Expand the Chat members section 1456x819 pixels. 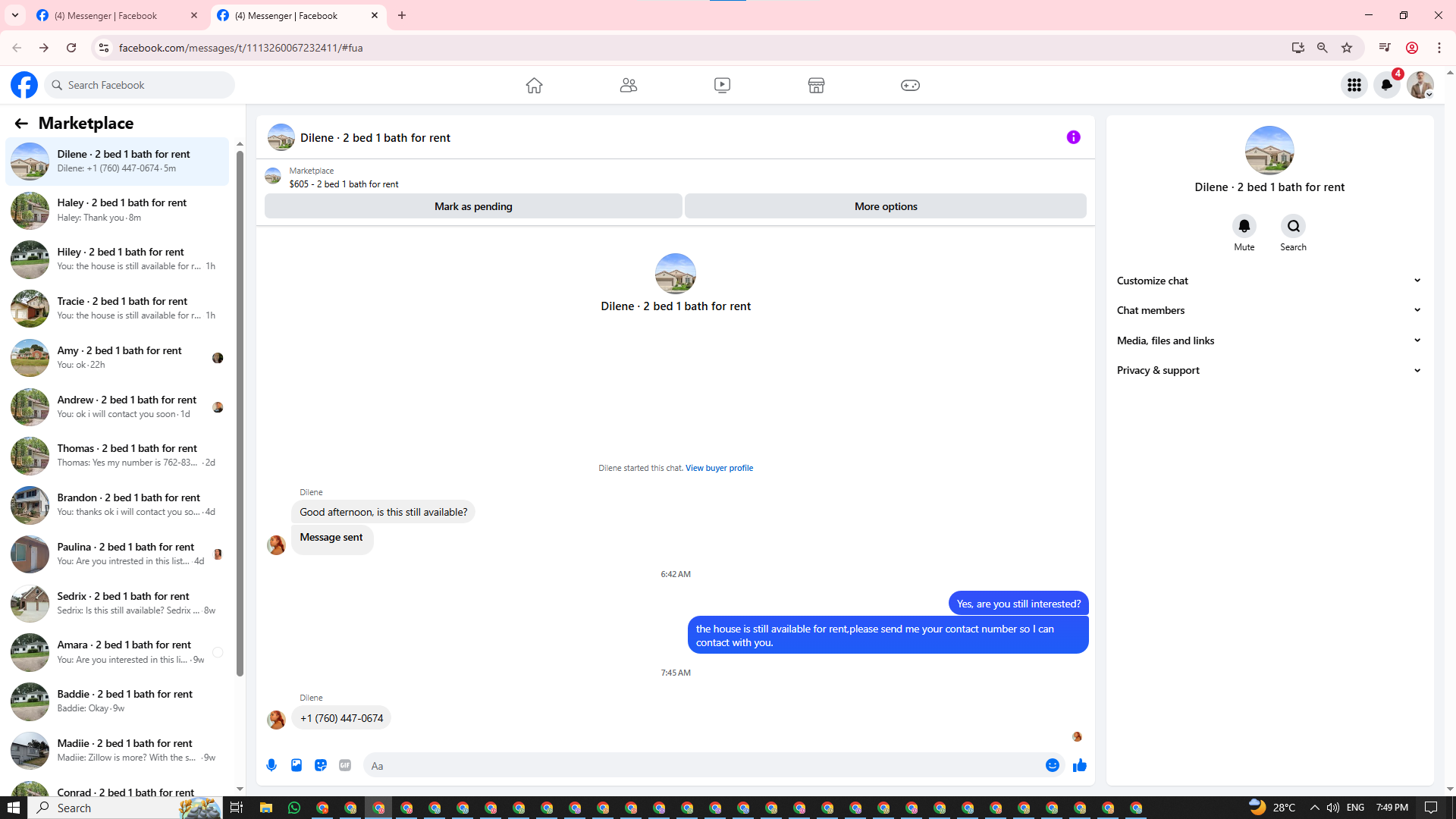[1269, 310]
